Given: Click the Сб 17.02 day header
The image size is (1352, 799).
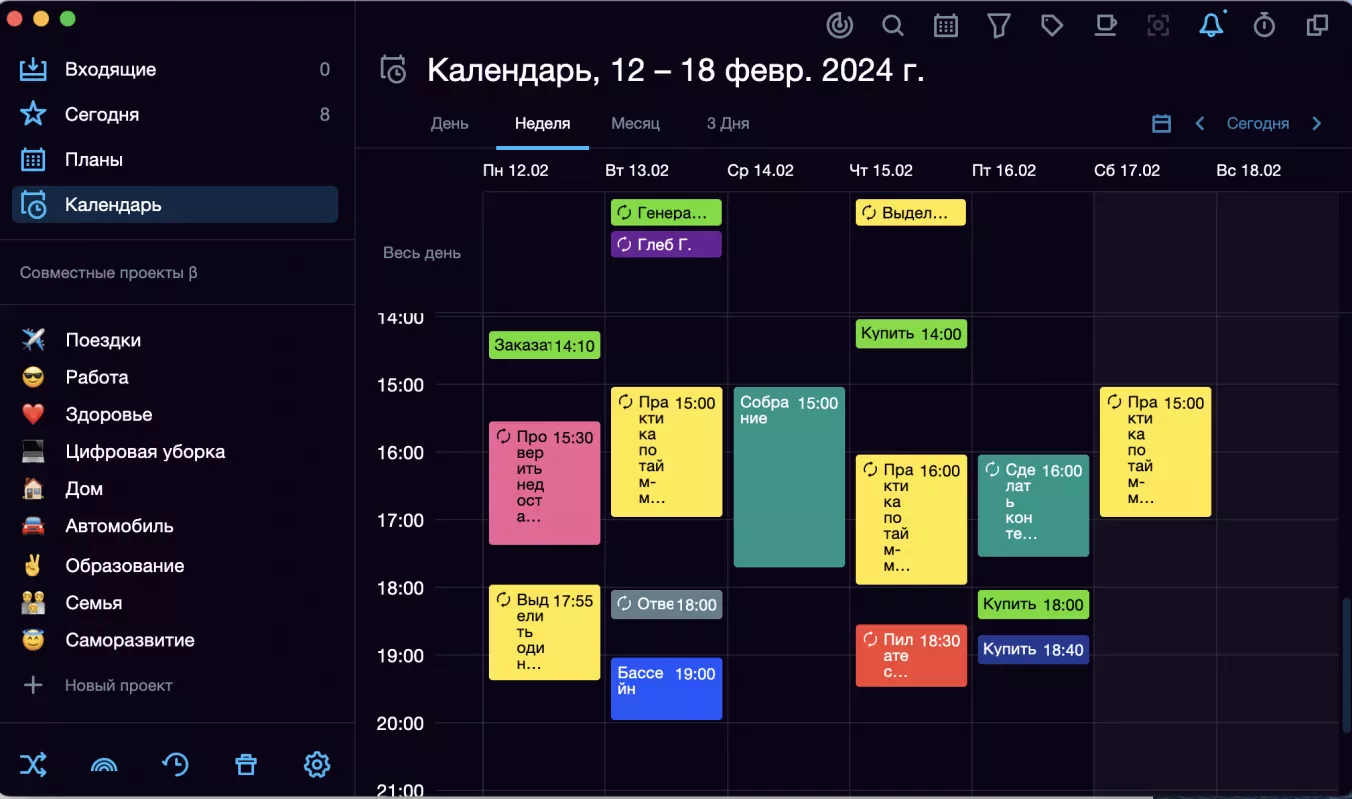Looking at the screenshot, I should [1127, 171].
